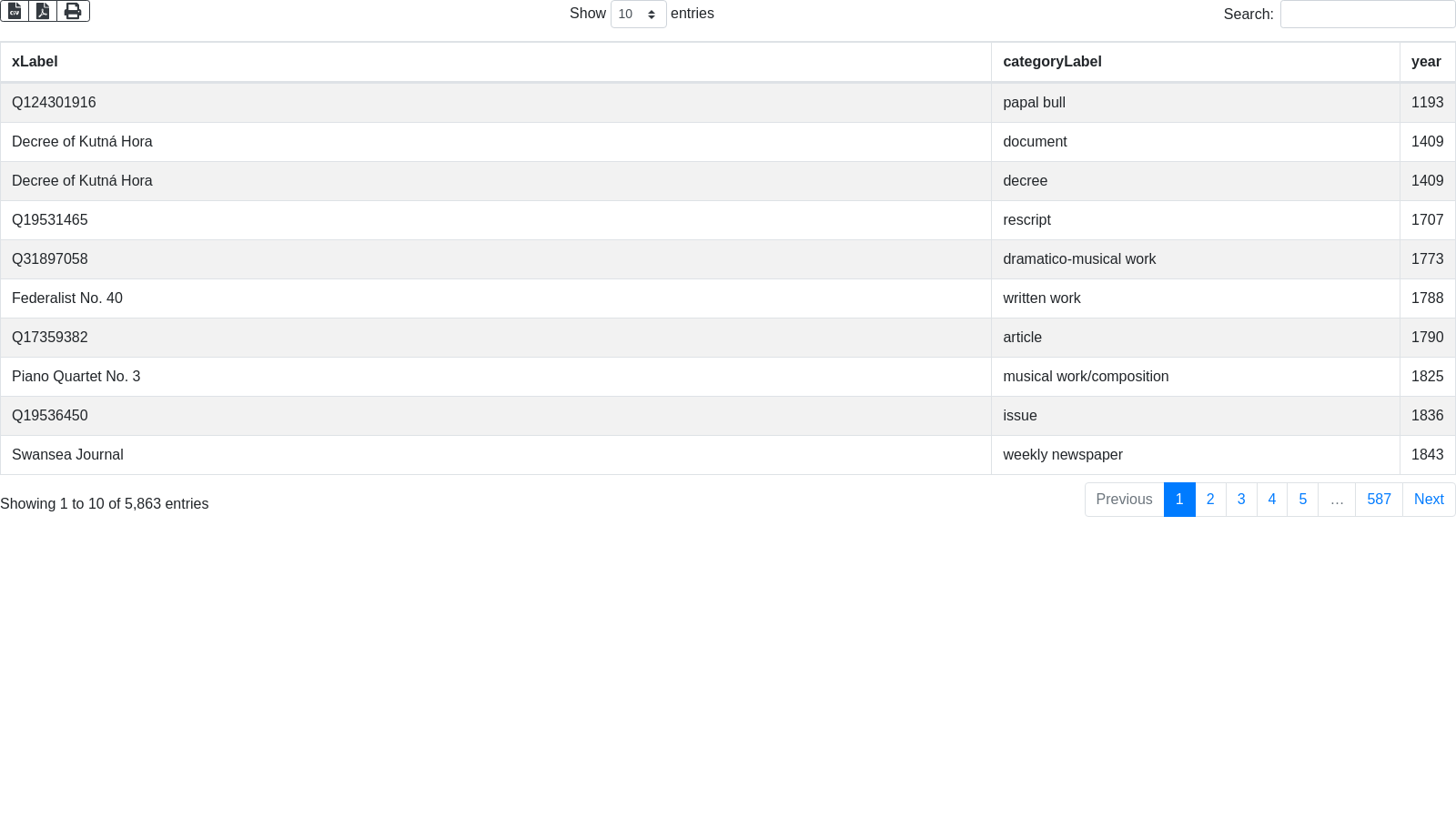Screen dimensions: 1456x819
Task: Click the Next pagination button
Action: [x=1429, y=500]
